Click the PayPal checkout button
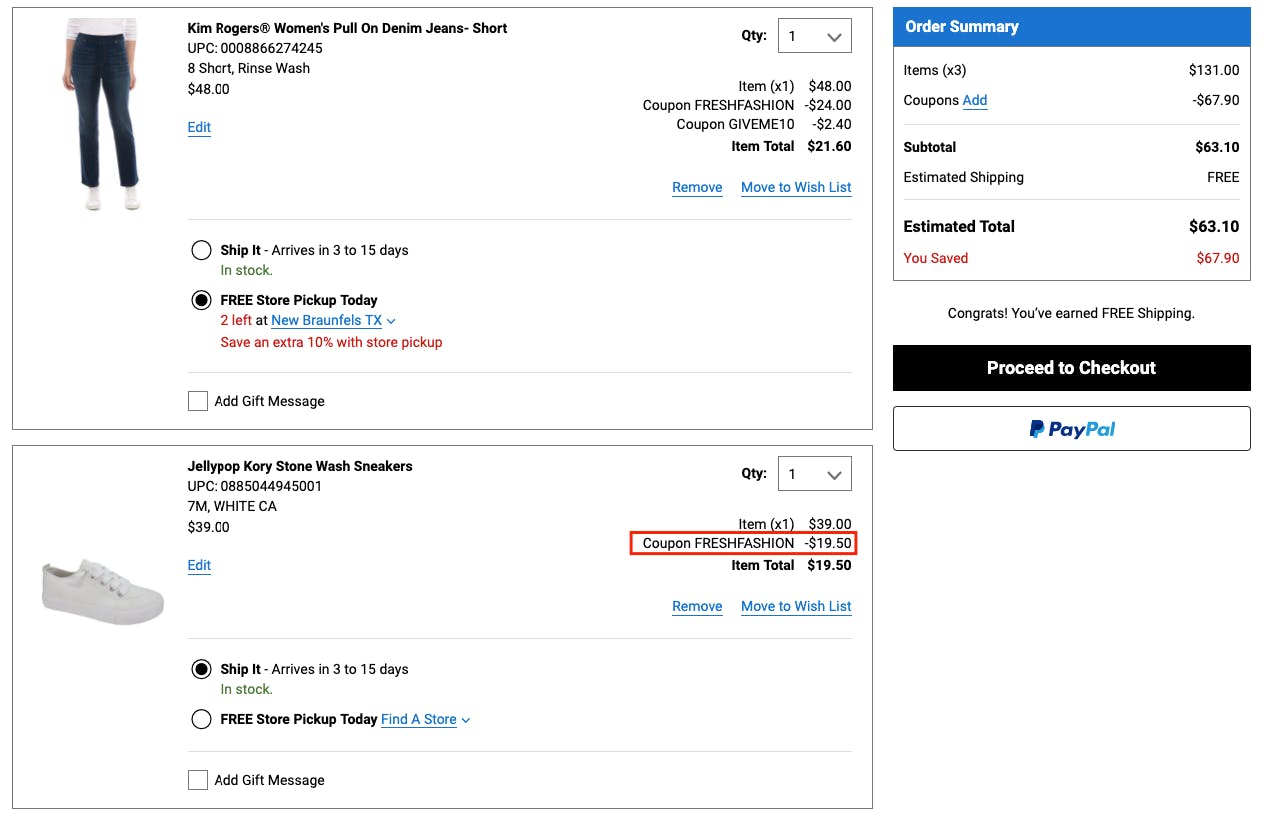Viewport: 1266px width, 814px height. click(1071, 429)
